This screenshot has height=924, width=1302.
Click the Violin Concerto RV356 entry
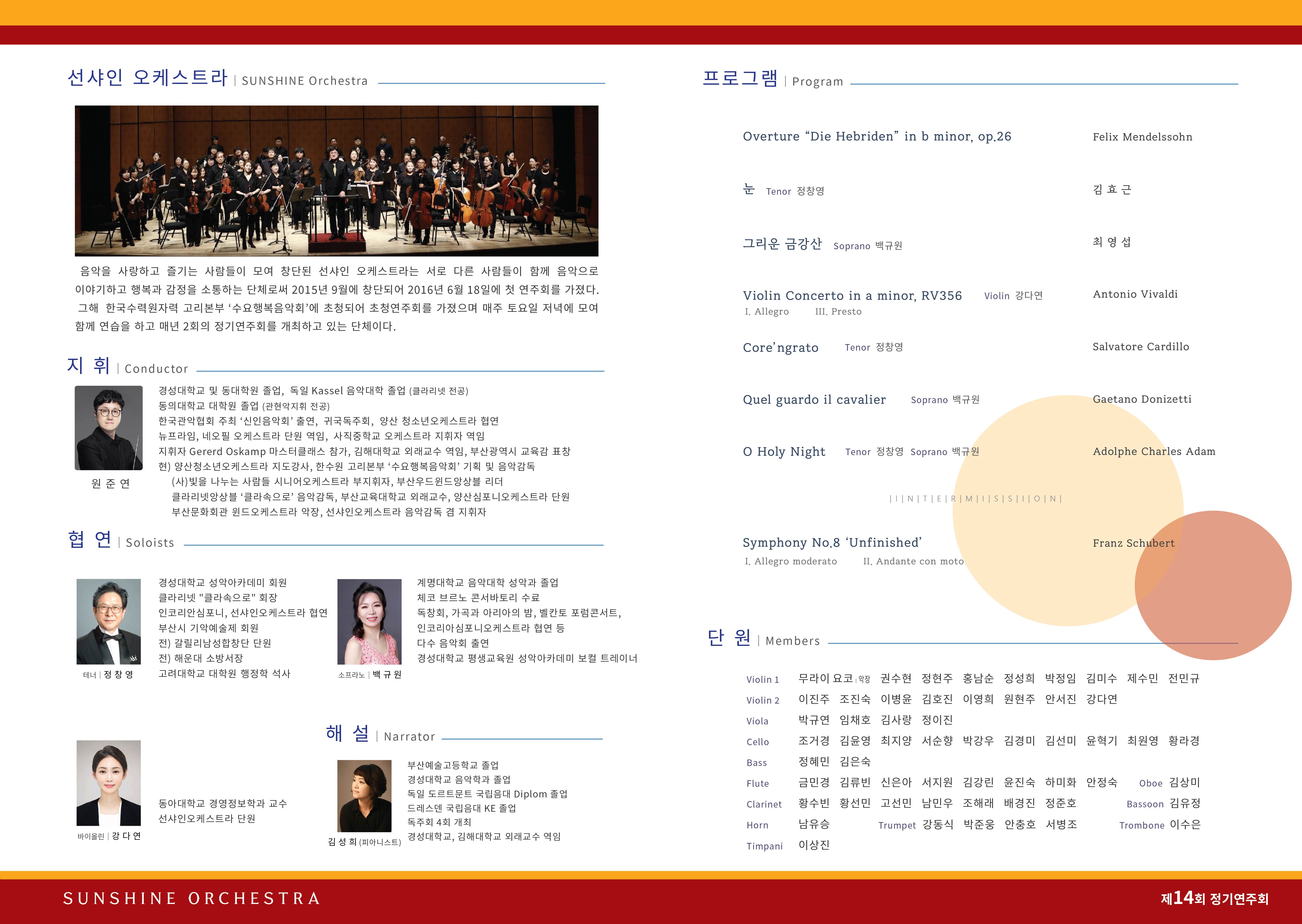click(x=852, y=295)
